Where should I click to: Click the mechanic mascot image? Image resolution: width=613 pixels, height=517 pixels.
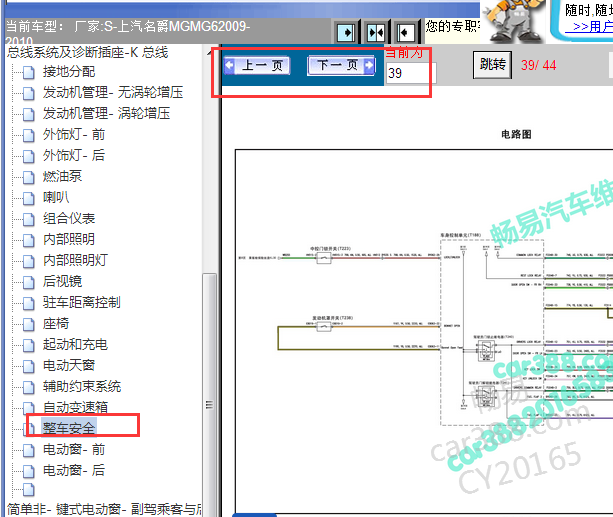coord(513,21)
